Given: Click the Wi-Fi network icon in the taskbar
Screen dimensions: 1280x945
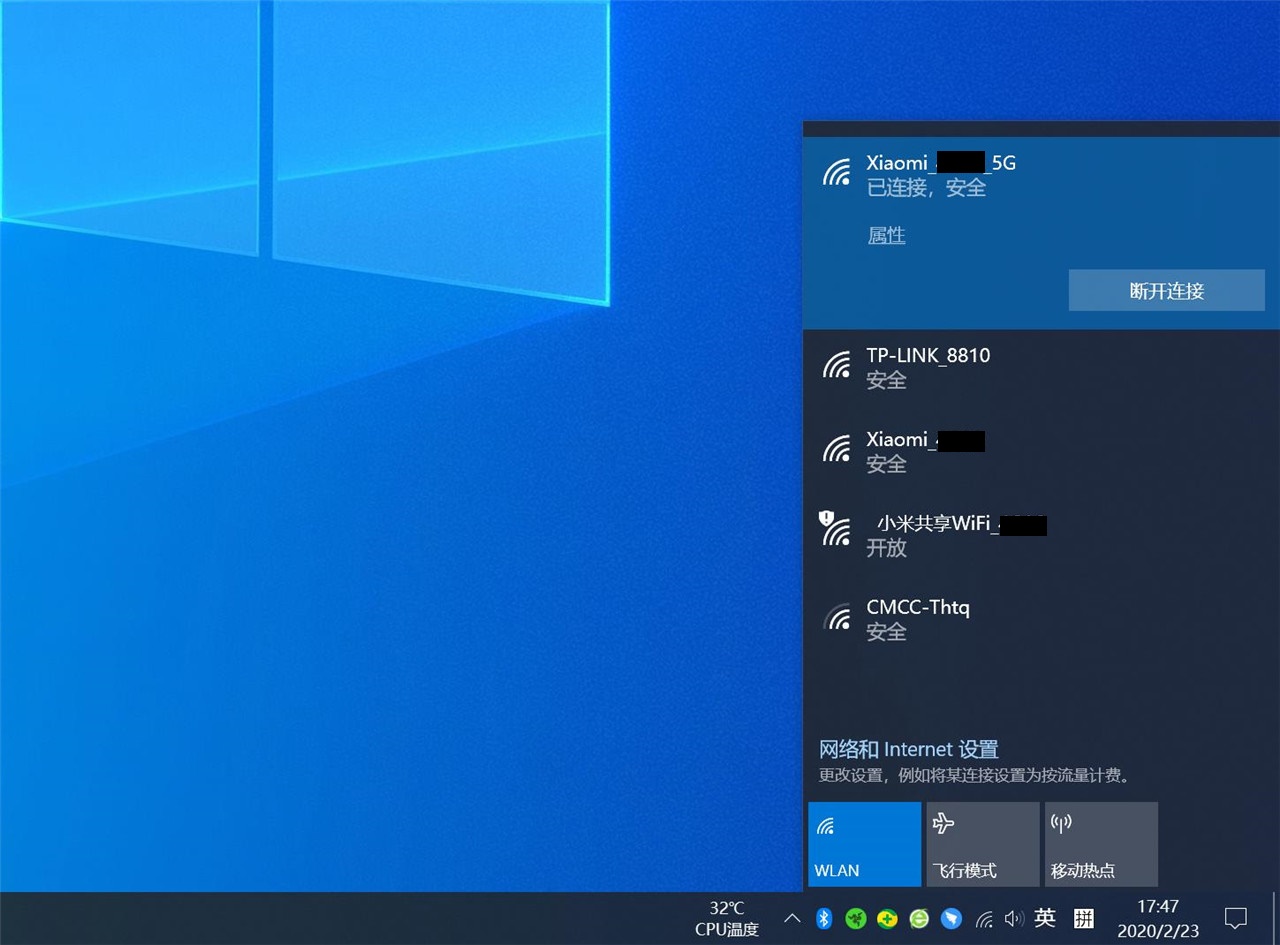Looking at the screenshot, I should [x=984, y=918].
